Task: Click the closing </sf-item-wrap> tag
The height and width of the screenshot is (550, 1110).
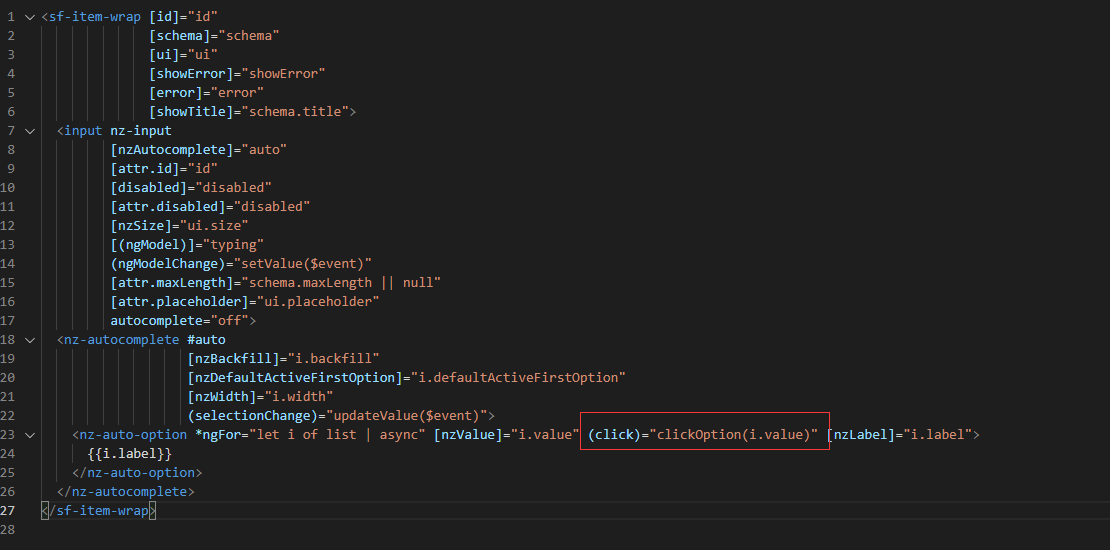Action: [x=98, y=510]
